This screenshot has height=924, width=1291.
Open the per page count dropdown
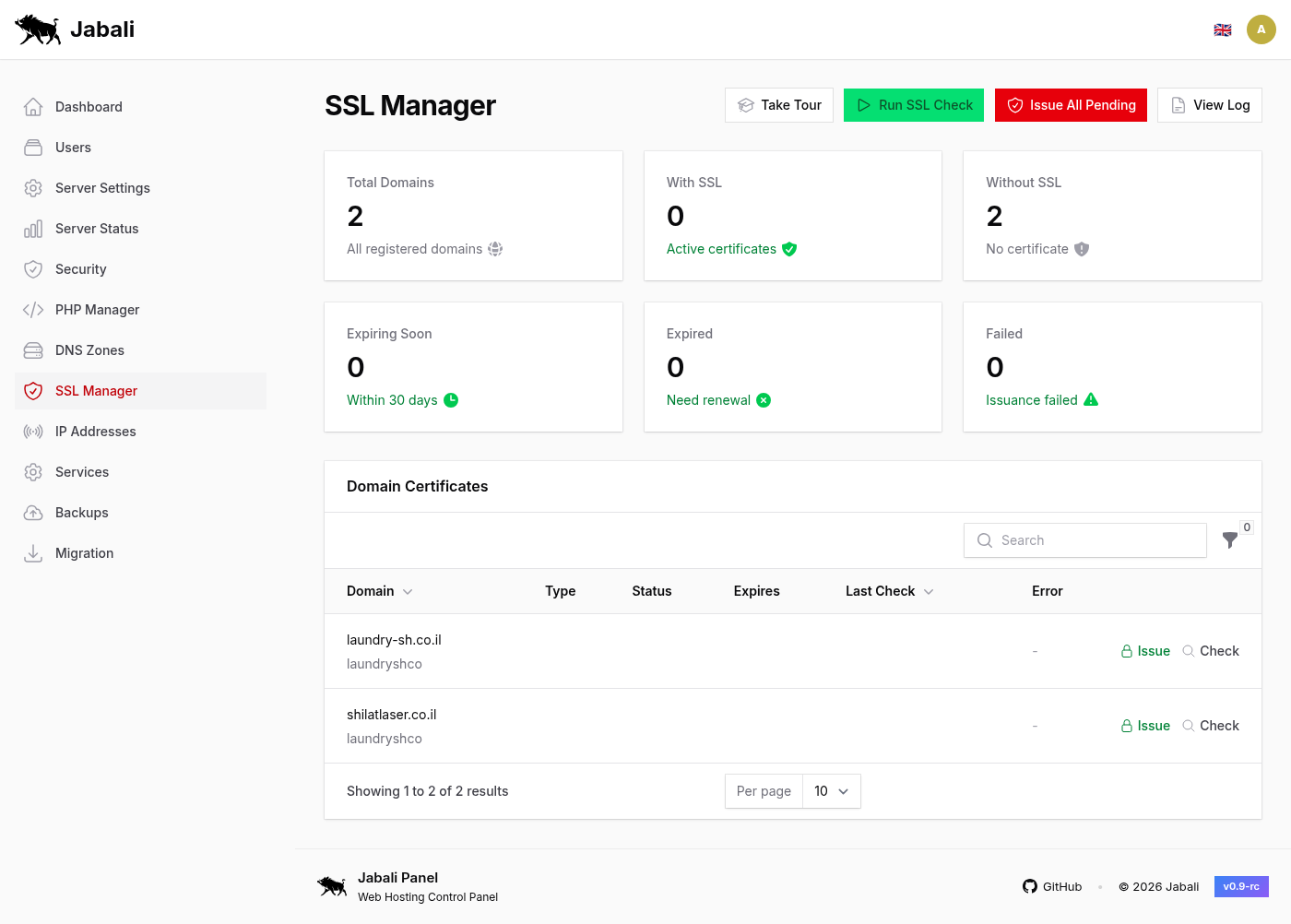pyautogui.click(x=831, y=791)
